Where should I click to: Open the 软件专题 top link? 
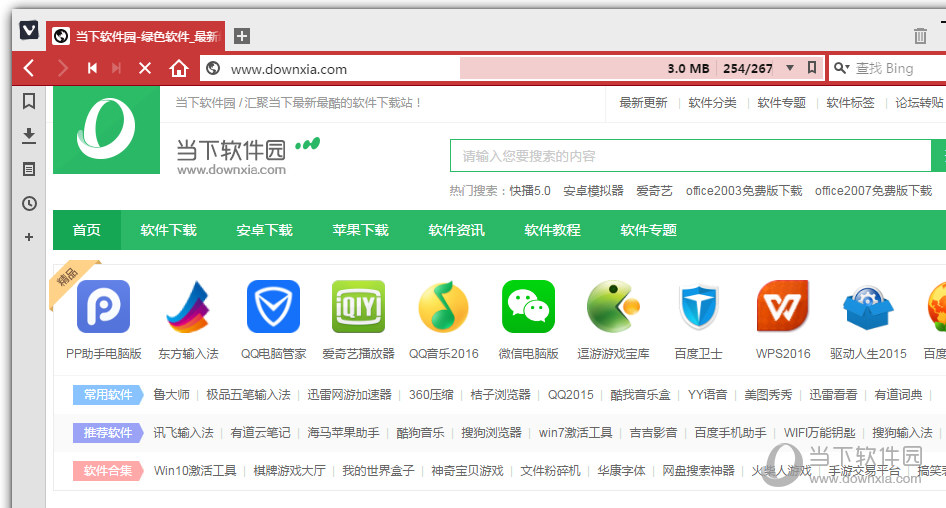click(781, 103)
